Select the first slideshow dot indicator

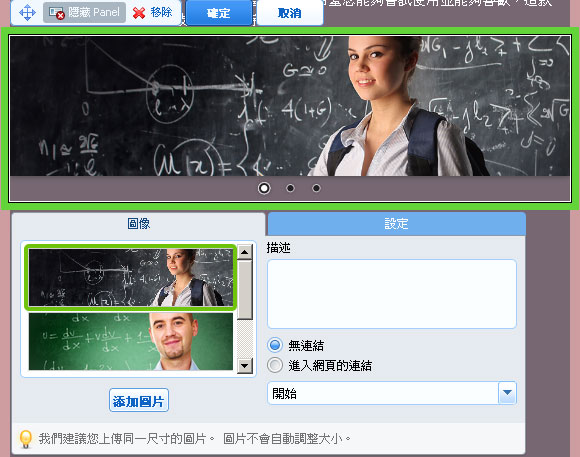(264, 188)
